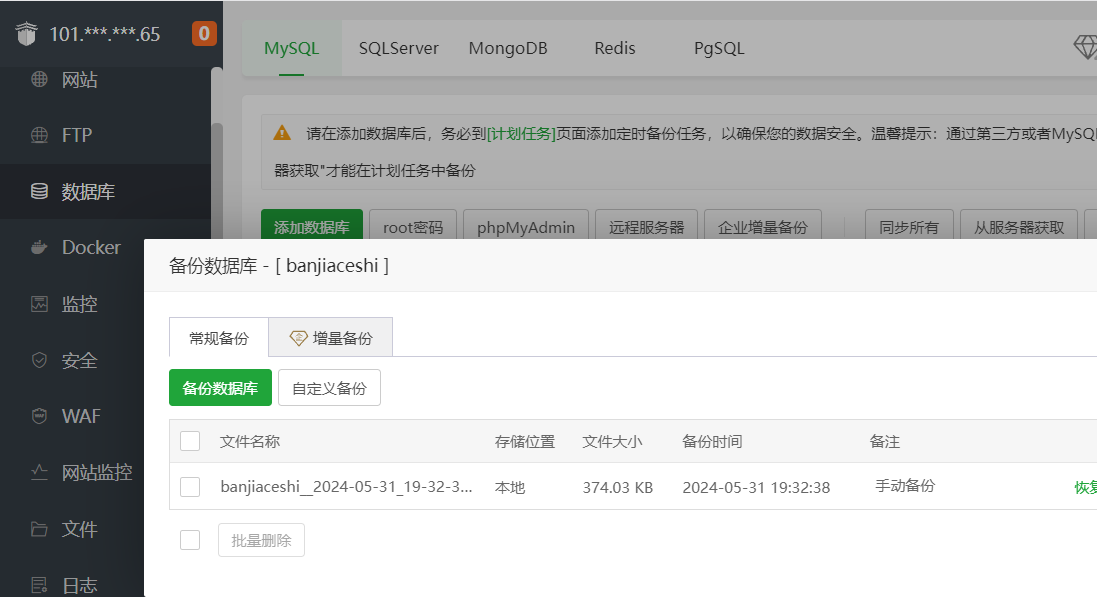The width and height of the screenshot is (1097, 597).
Task: Open the 计划任务 link in warning notice
Action: pos(521,133)
